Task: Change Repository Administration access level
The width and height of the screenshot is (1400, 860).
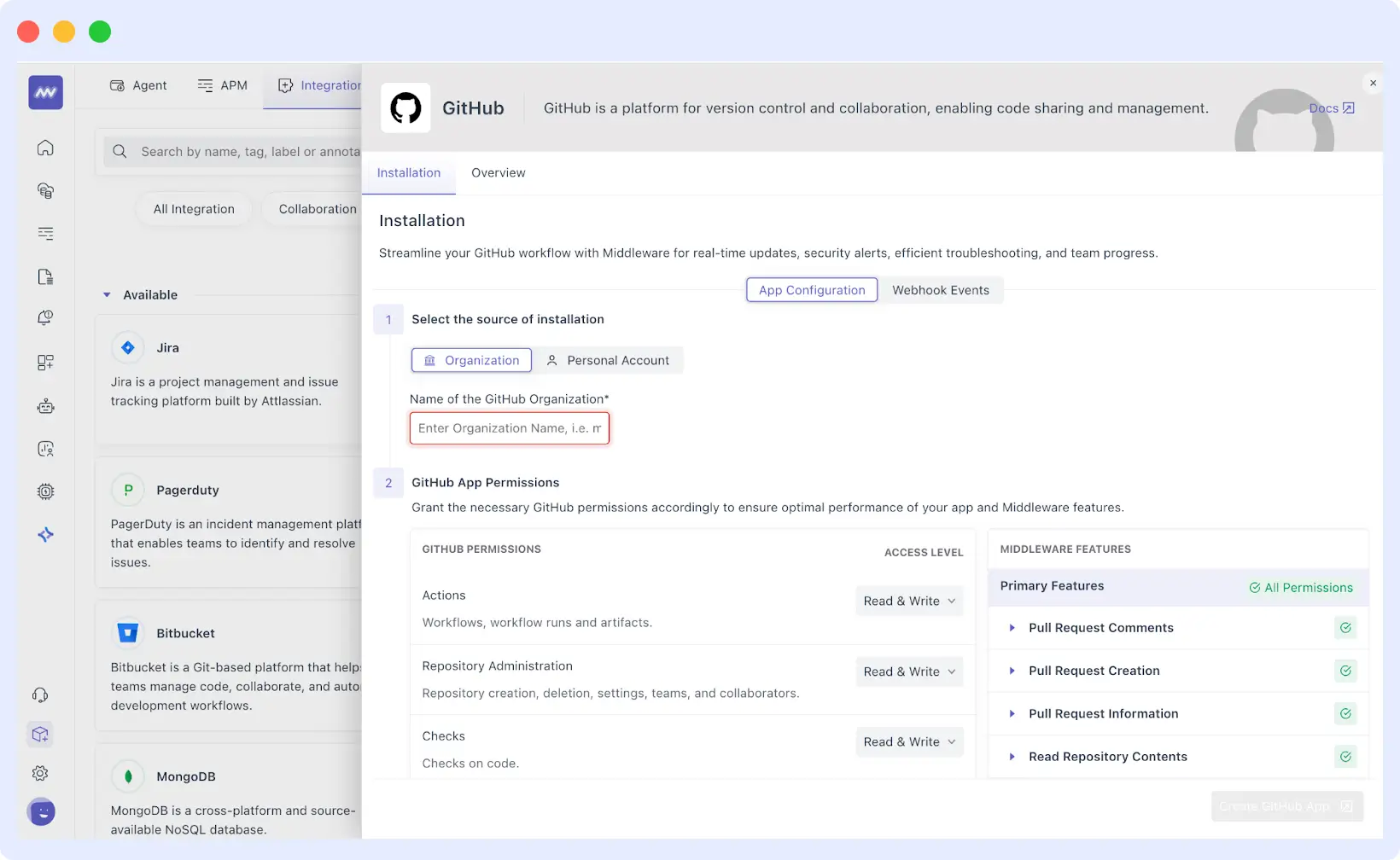Action: (x=908, y=671)
